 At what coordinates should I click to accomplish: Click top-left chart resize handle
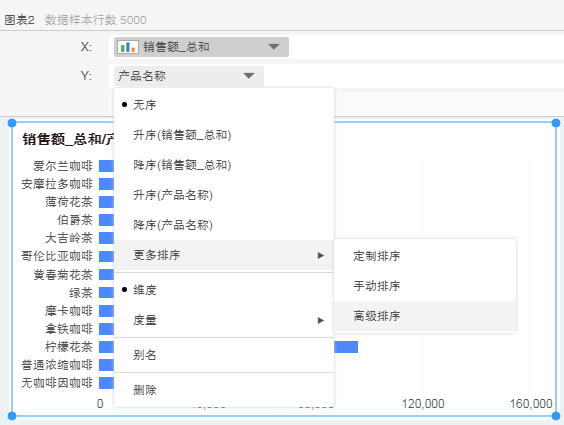(12, 123)
